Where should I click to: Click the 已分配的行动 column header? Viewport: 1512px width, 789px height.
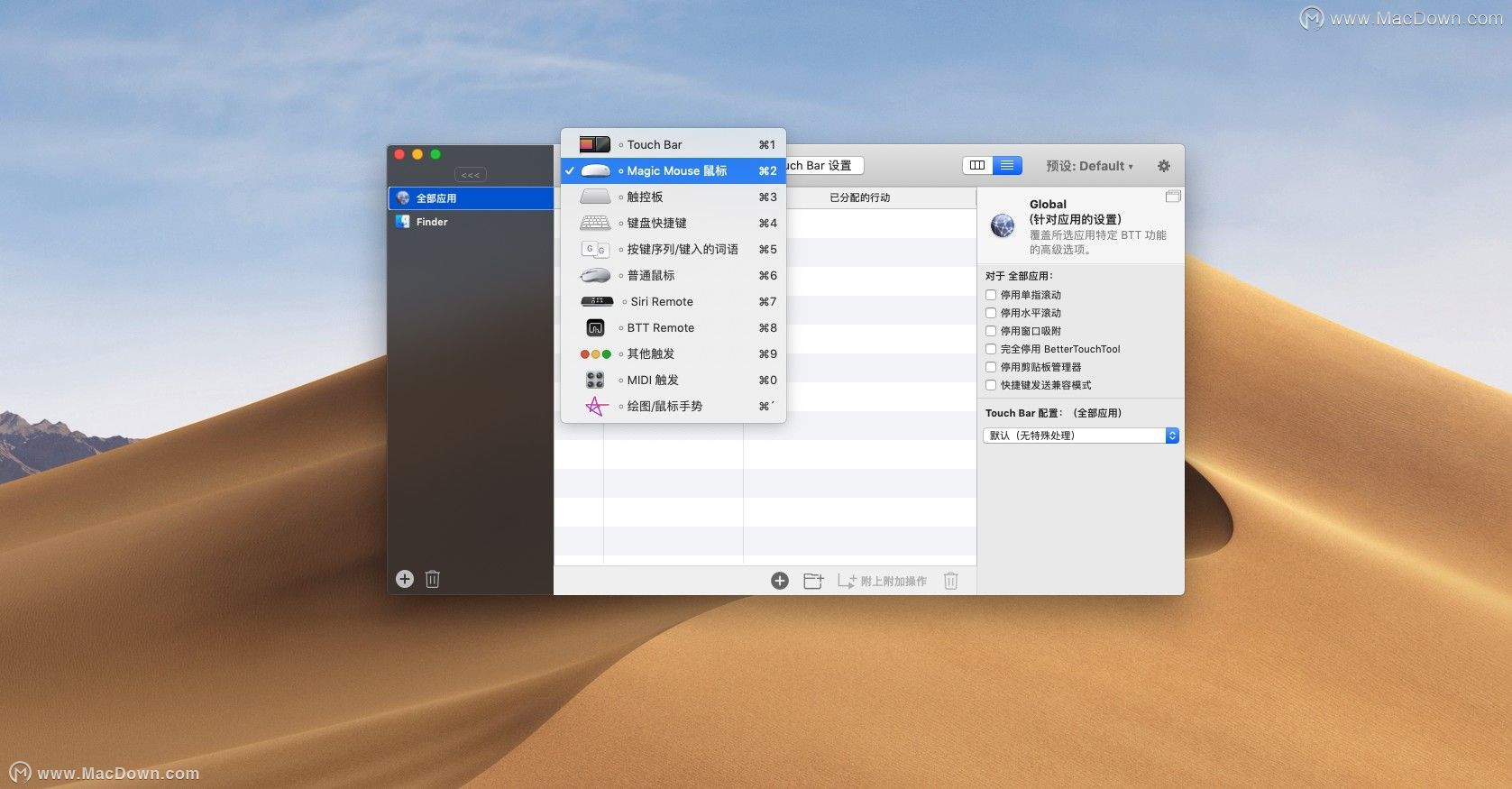tap(860, 197)
